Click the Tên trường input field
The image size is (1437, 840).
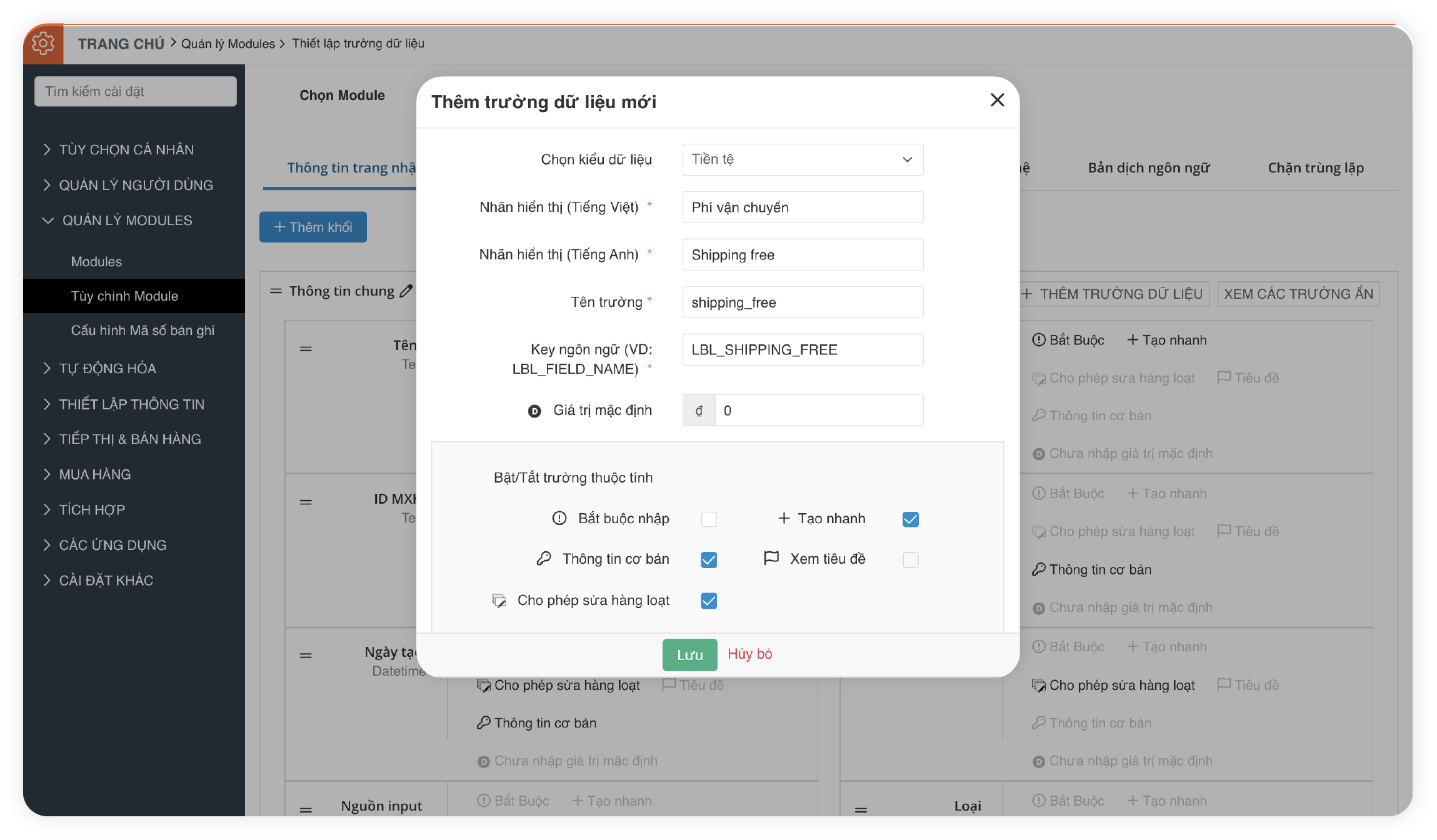803,302
